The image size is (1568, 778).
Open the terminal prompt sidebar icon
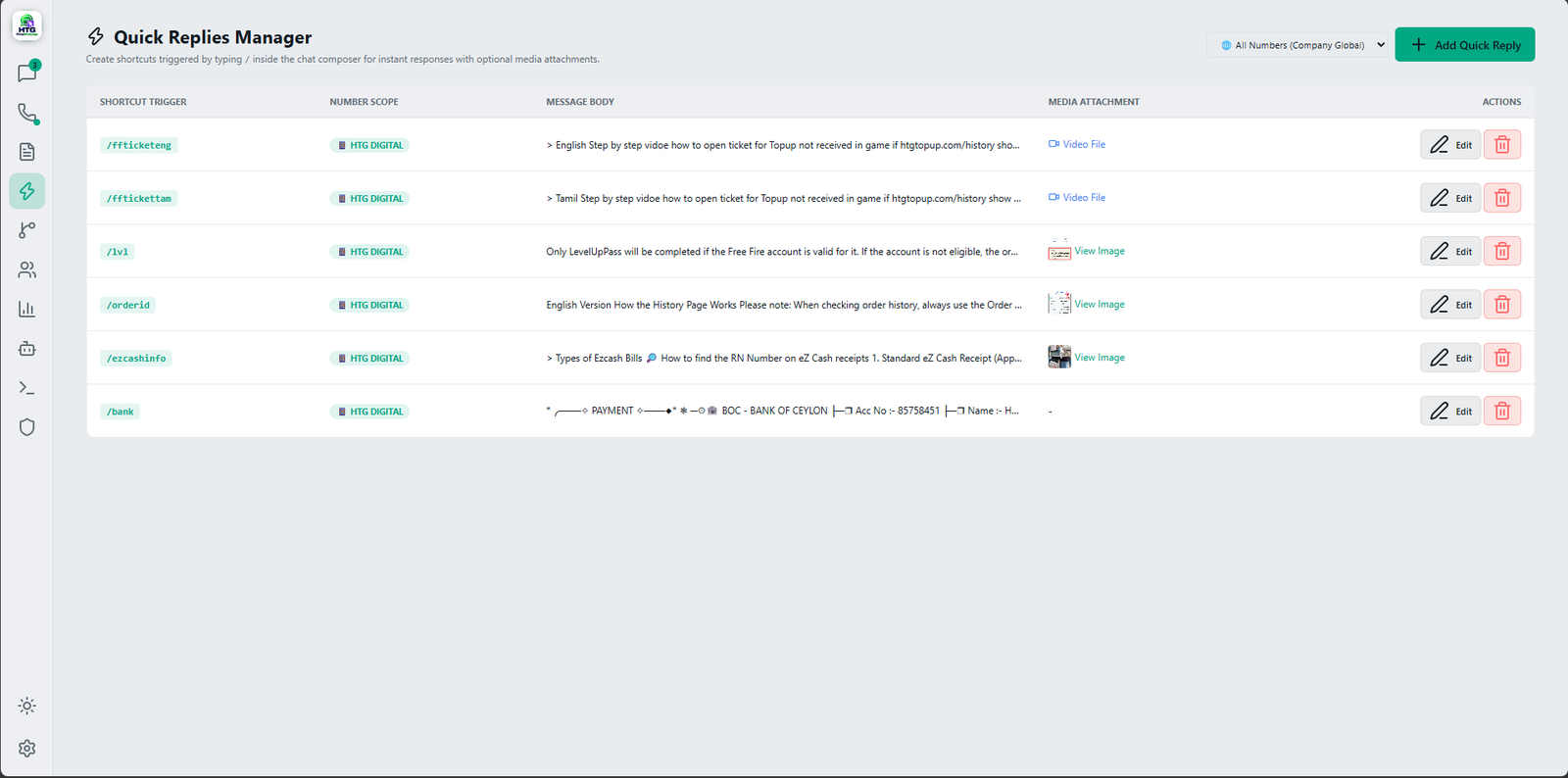(27, 388)
